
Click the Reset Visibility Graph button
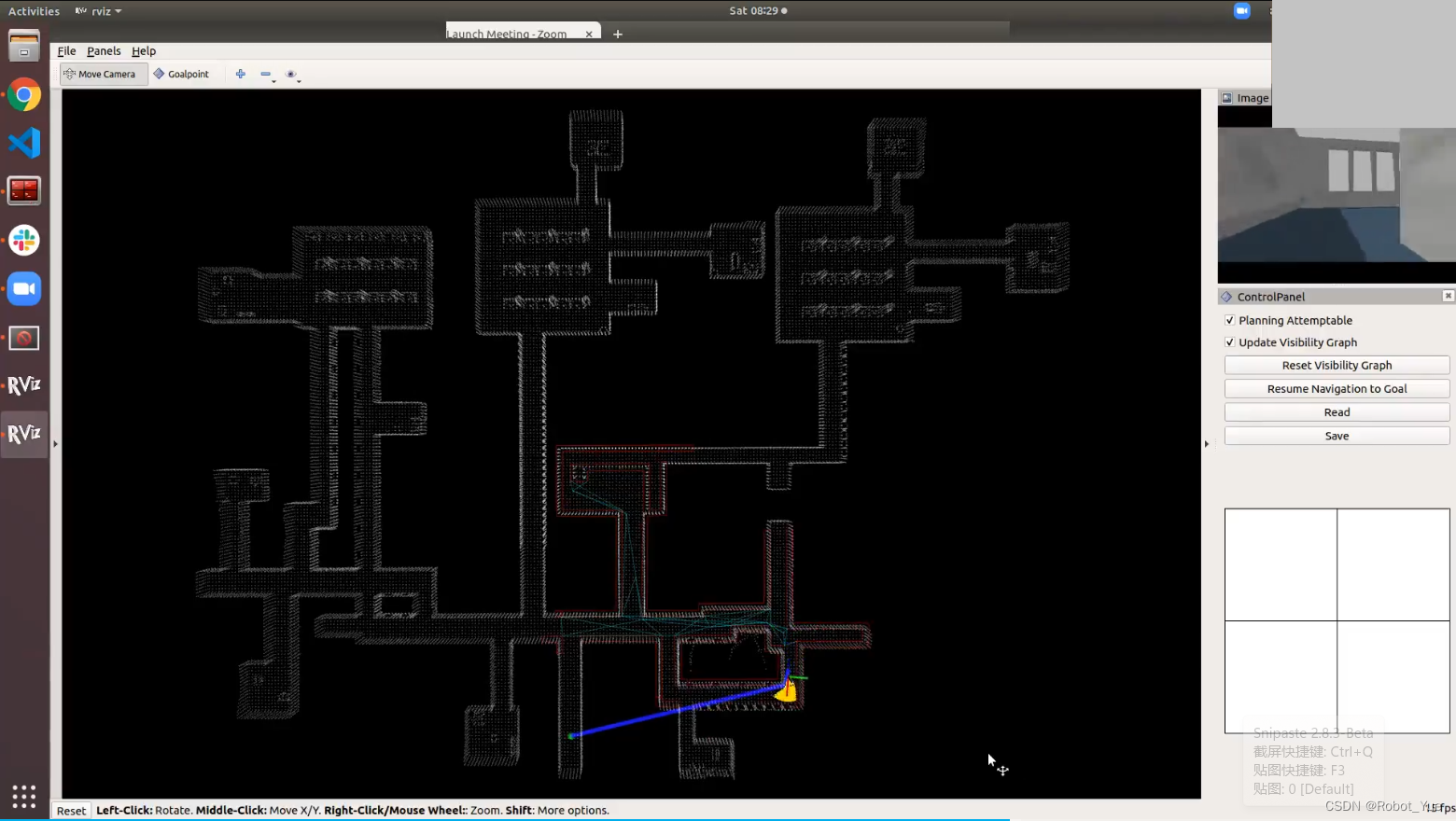pyautogui.click(x=1337, y=366)
